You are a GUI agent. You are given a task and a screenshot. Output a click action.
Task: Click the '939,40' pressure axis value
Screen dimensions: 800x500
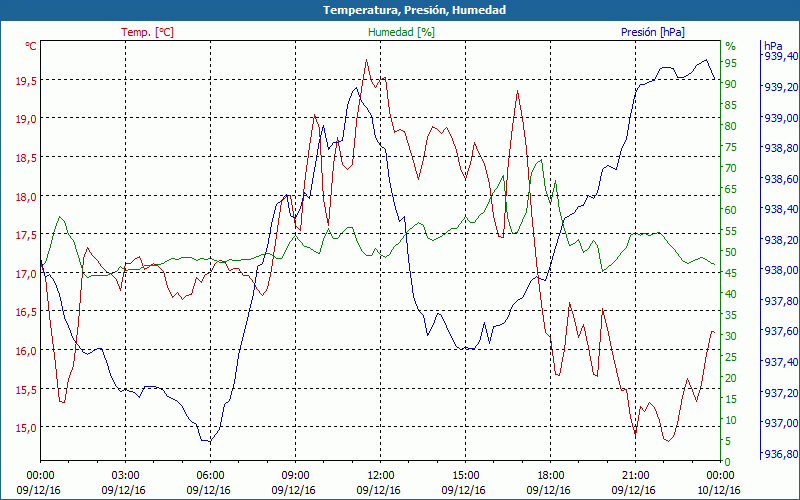coord(781,56)
